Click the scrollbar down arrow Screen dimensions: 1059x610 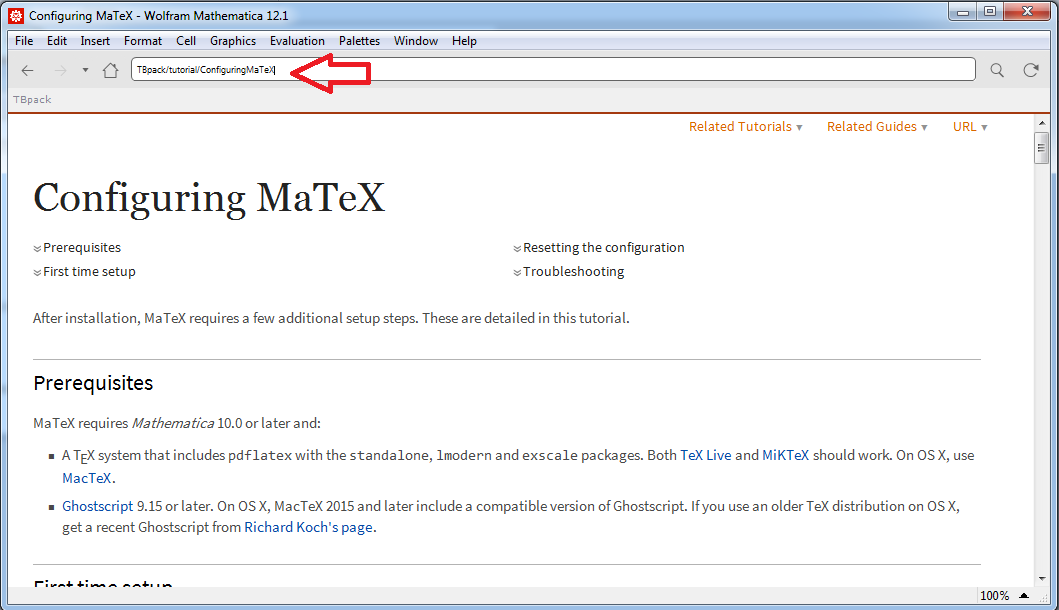pos(1041,579)
